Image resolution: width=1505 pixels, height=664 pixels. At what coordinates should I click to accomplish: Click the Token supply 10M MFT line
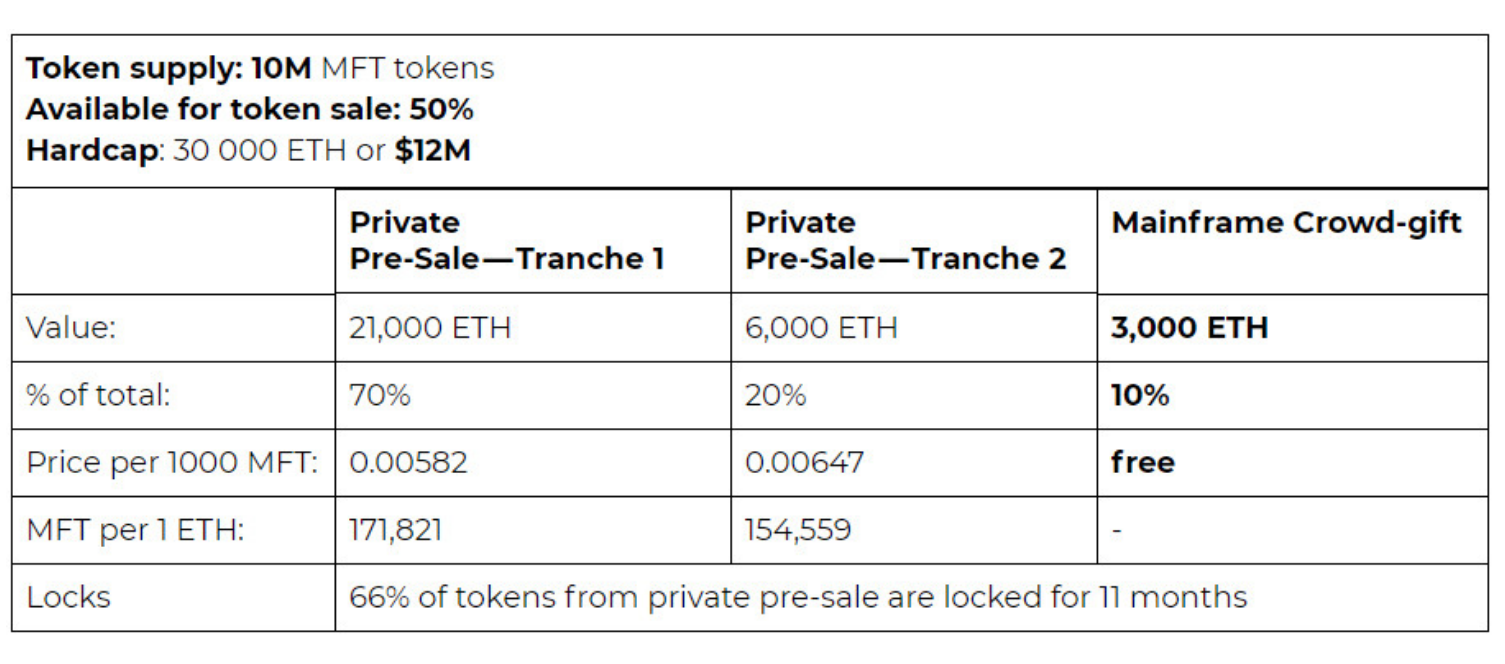(x=260, y=68)
